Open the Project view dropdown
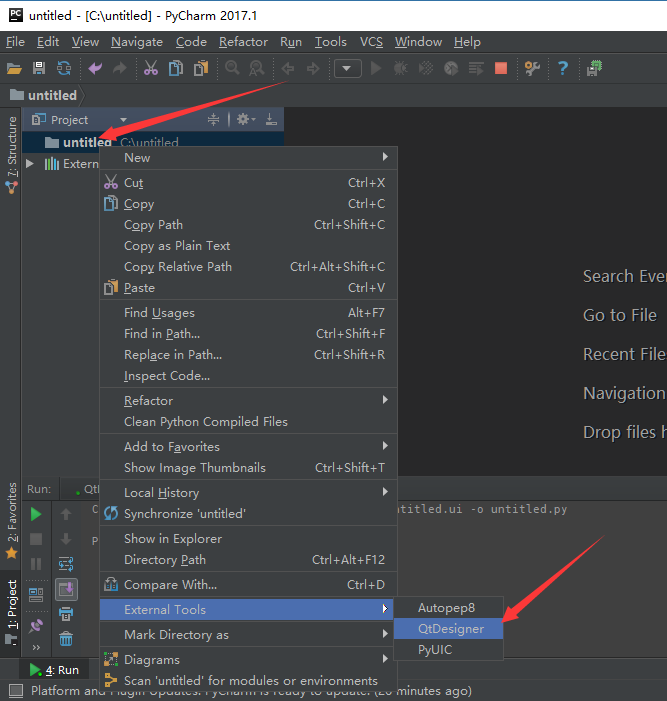The height and width of the screenshot is (701, 667). tap(123, 120)
